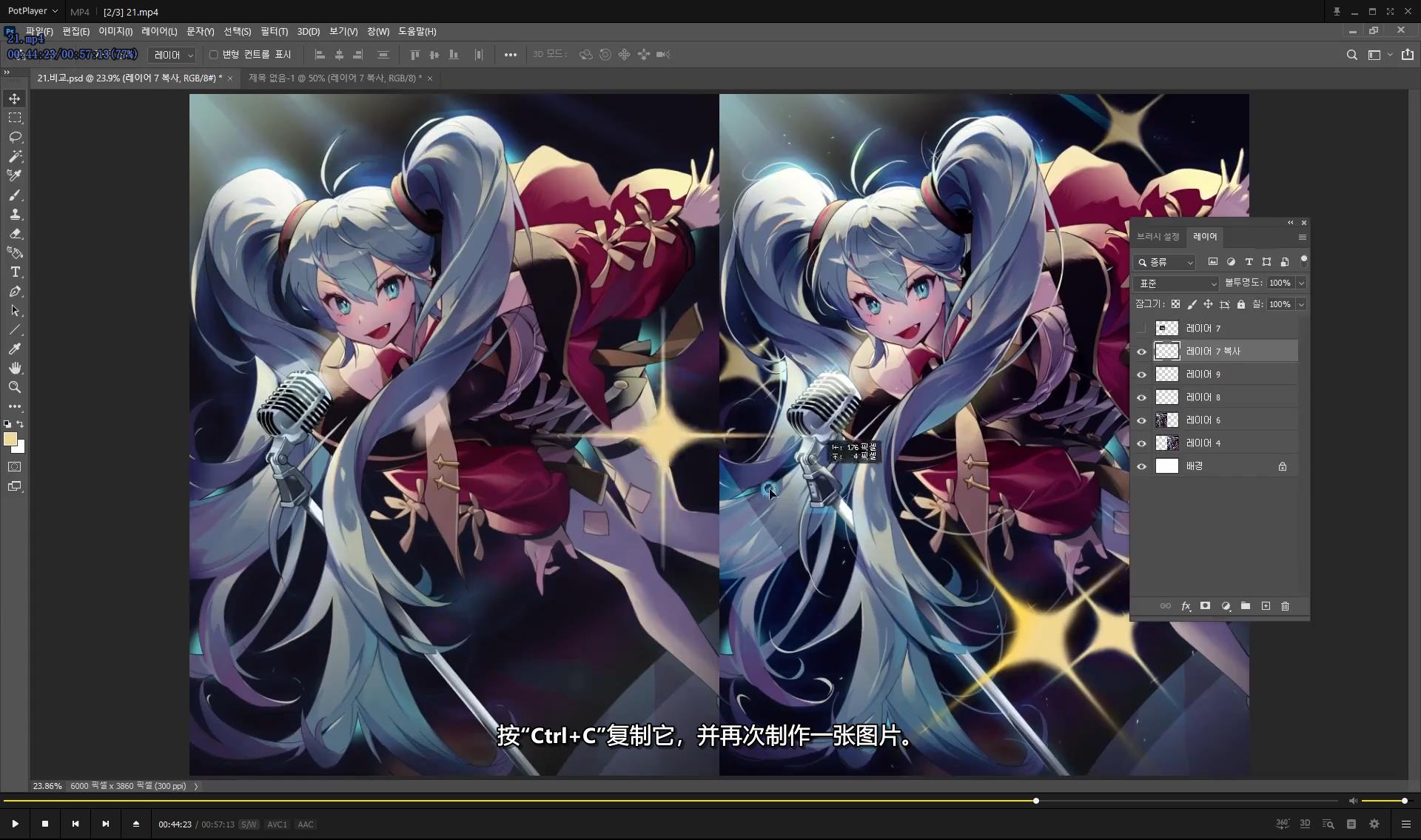Add a layer mask
This screenshot has height=840, width=1421.
tap(1205, 606)
